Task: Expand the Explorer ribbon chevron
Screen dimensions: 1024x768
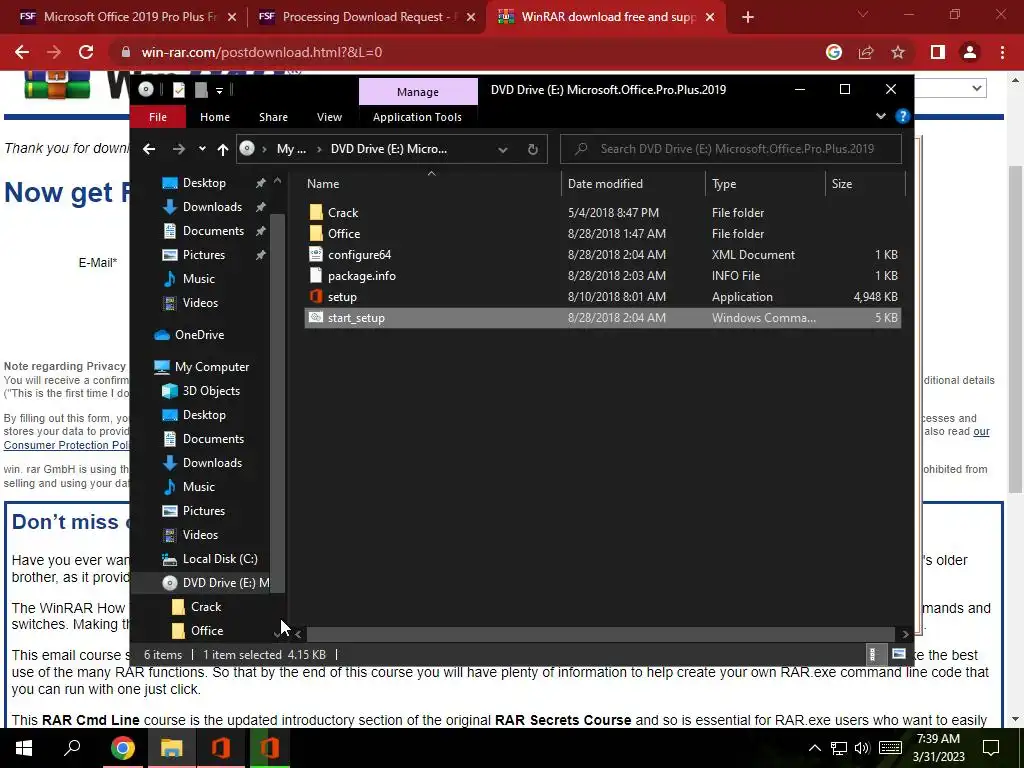Action: tap(881, 116)
